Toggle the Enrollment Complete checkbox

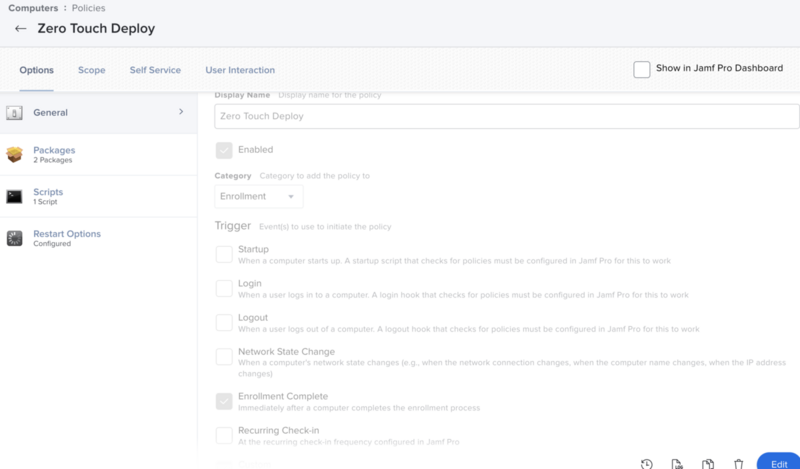coord(224,402)
